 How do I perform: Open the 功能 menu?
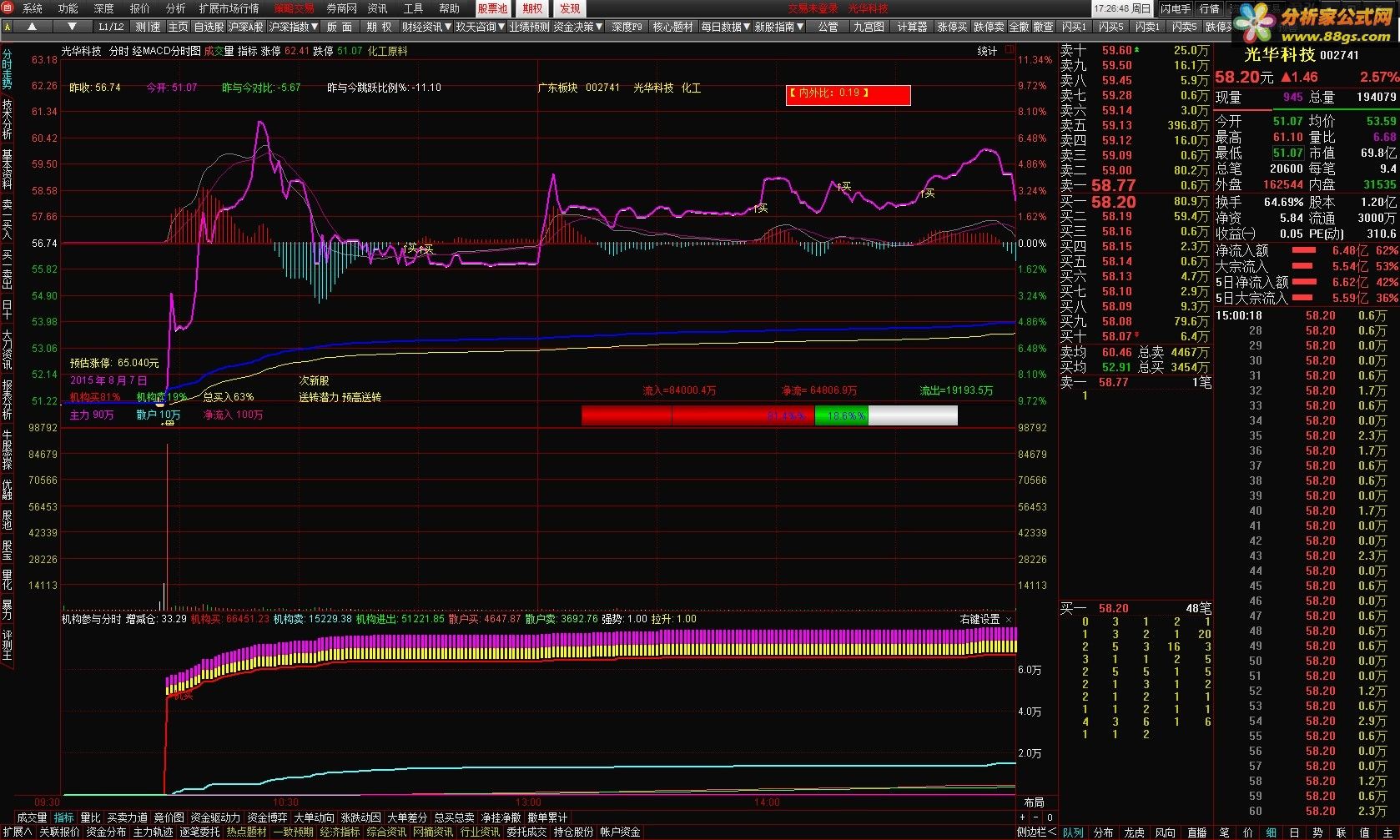[68, 8]
